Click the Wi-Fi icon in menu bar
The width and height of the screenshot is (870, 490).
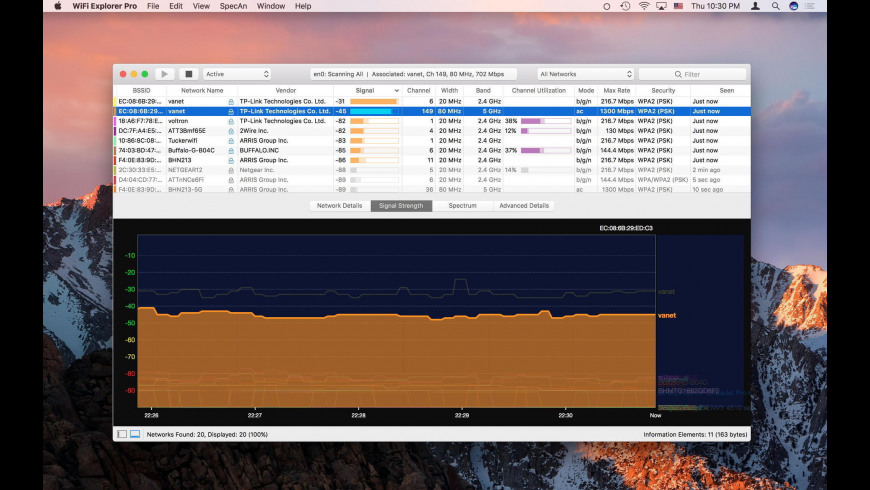[x=643, y=6]
